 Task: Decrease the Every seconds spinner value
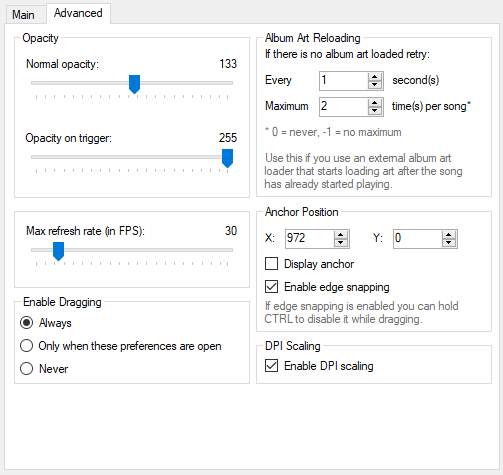pyautogui.click(x=375, y=85)
